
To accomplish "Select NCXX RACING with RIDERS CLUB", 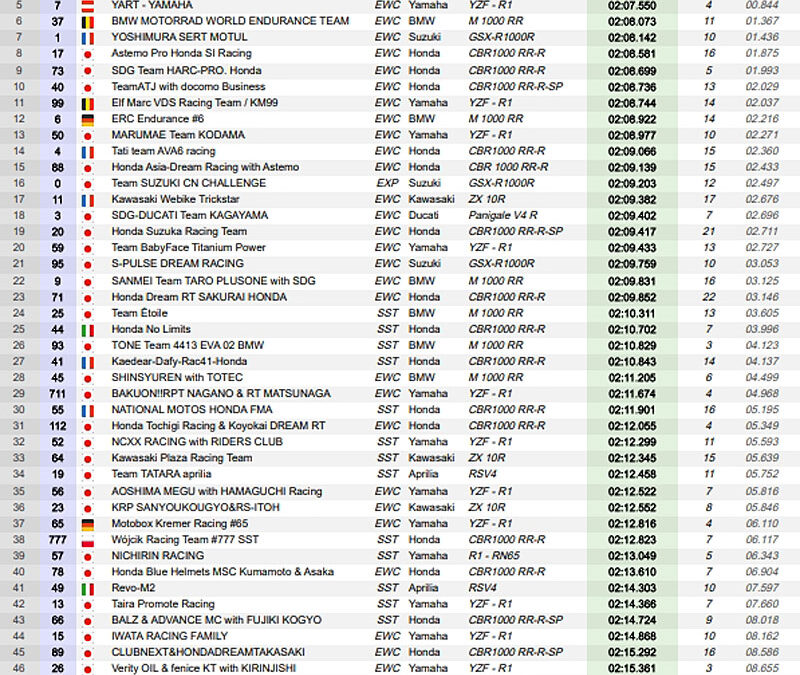I will (197, 441).
